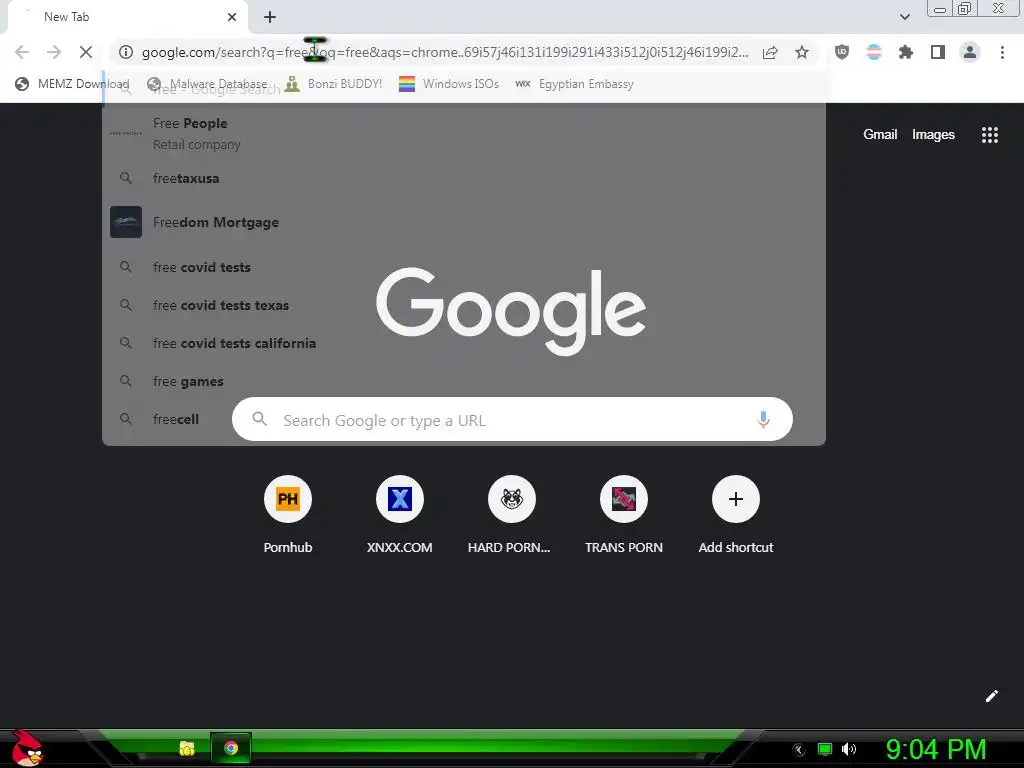The height and width of the screenshot is (768, 1024).
Task: Open the uBlock Origin shield extension
Action: (x=842, y=52)
